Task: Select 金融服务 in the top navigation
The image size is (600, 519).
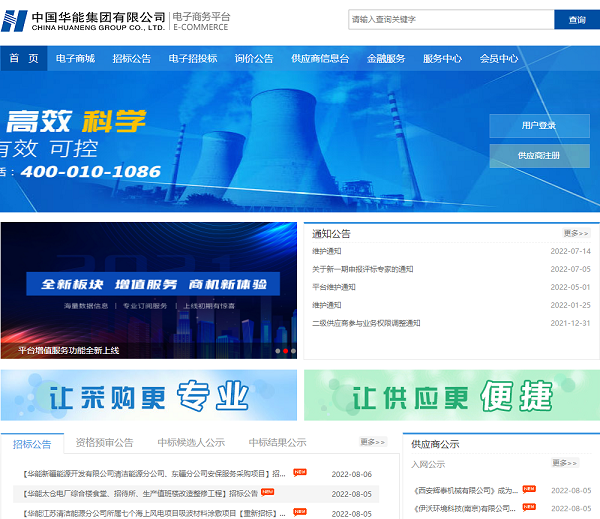Action: click(x=386, y=59)
